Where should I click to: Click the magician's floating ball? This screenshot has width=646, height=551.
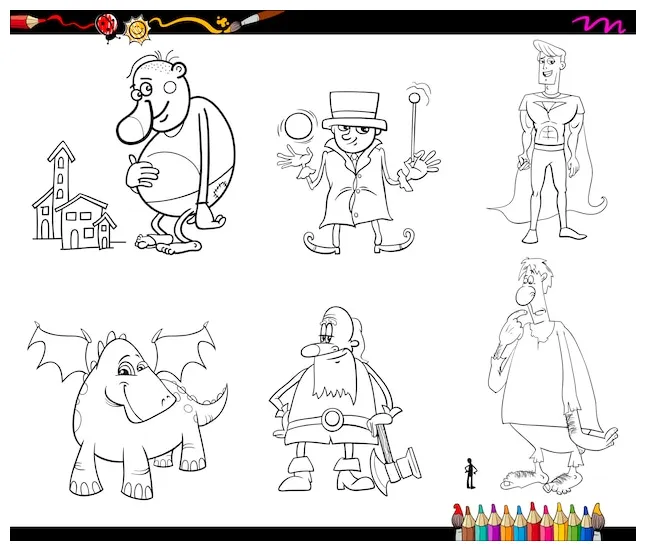coord(298,127)
